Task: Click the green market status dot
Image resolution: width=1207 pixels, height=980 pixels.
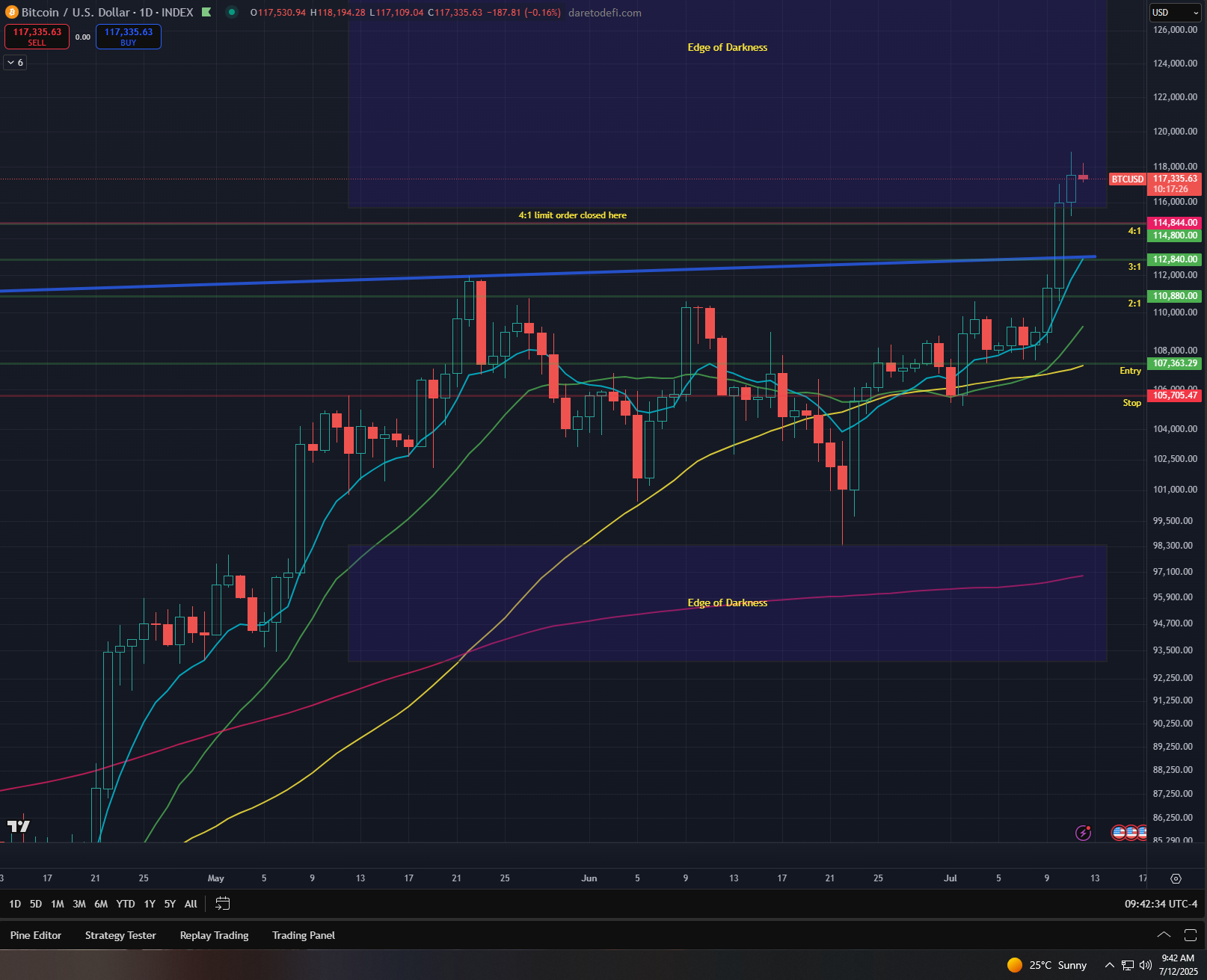Action: (x=232, y=12)
